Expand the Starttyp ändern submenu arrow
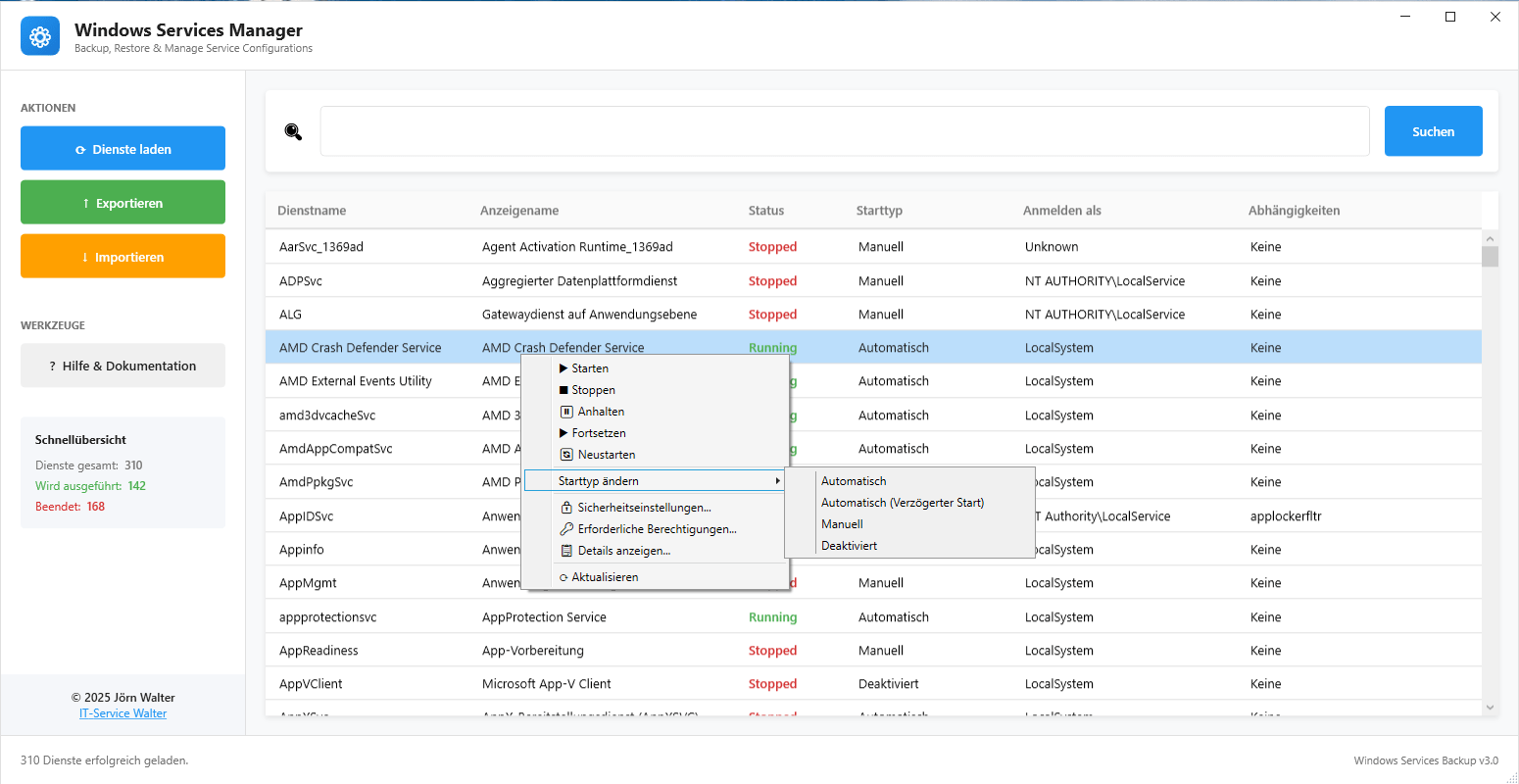1519x784 pixels. [777, 481]
